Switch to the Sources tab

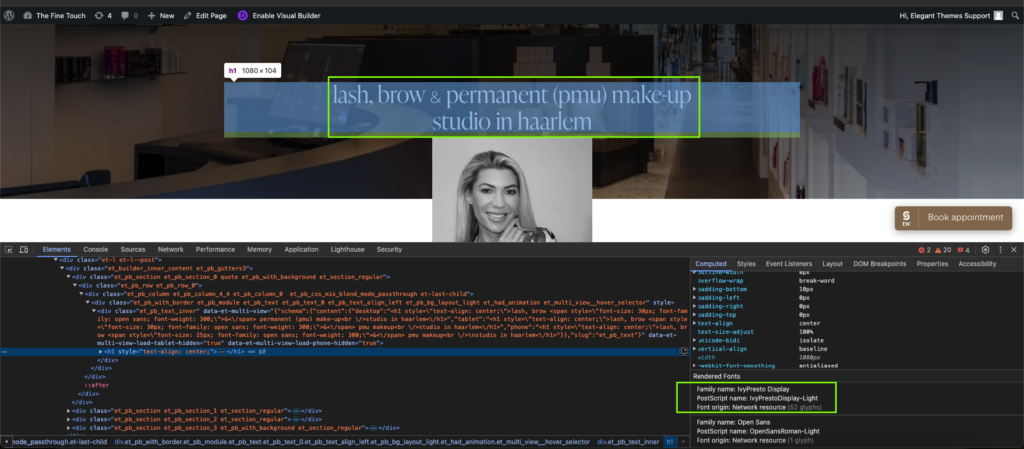pos(133,249)
